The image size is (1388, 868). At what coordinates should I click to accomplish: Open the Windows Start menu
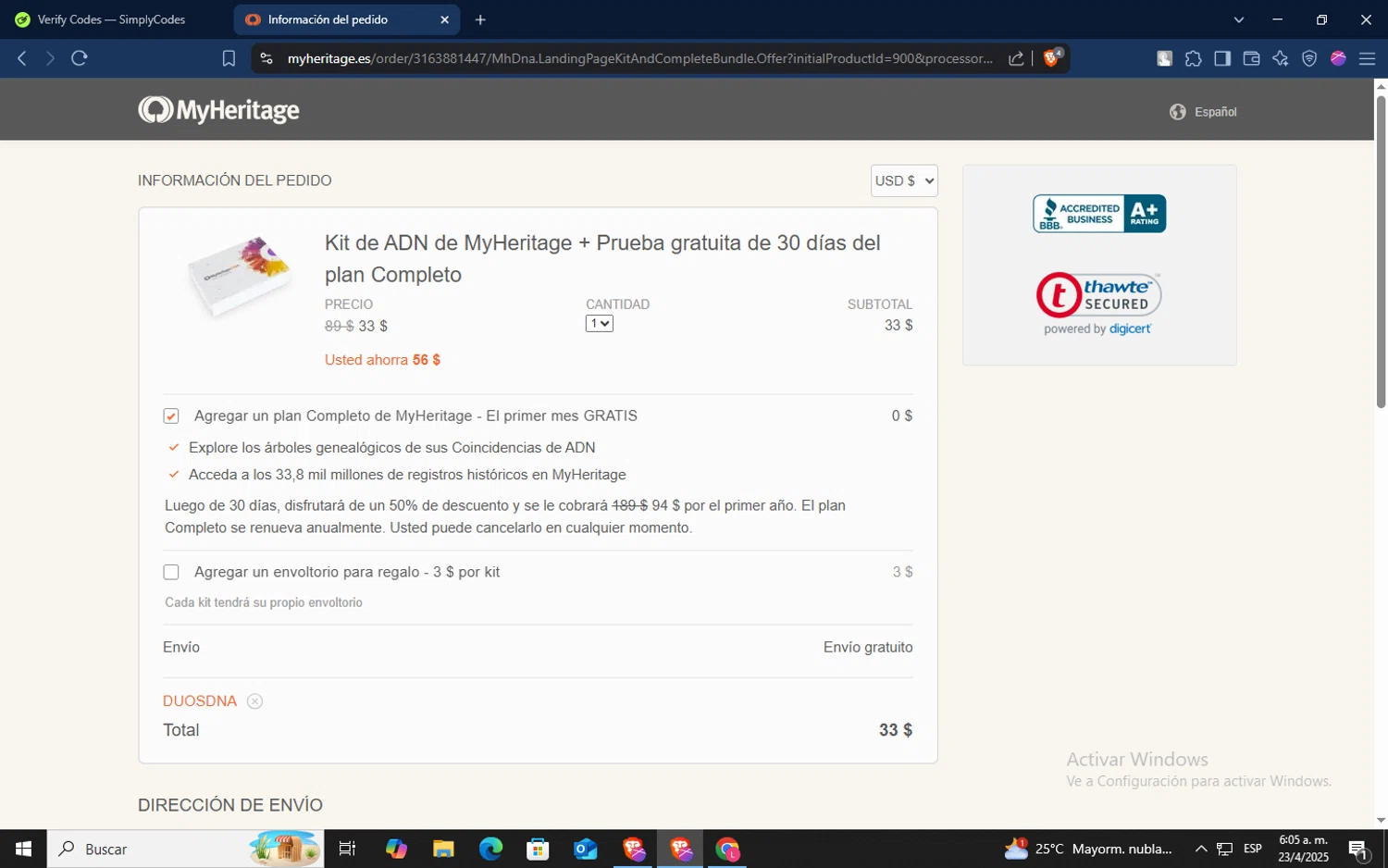(23, 849)
